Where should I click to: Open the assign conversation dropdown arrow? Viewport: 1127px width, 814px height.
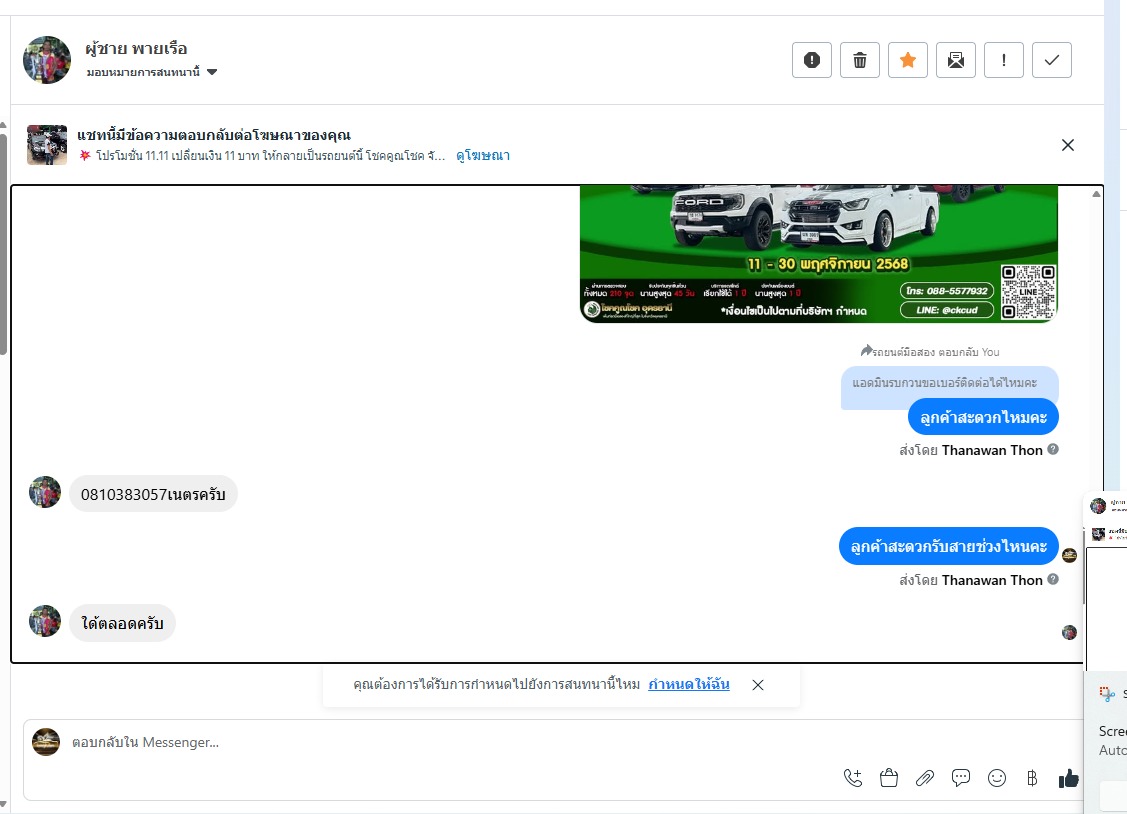tap(212, 72)
